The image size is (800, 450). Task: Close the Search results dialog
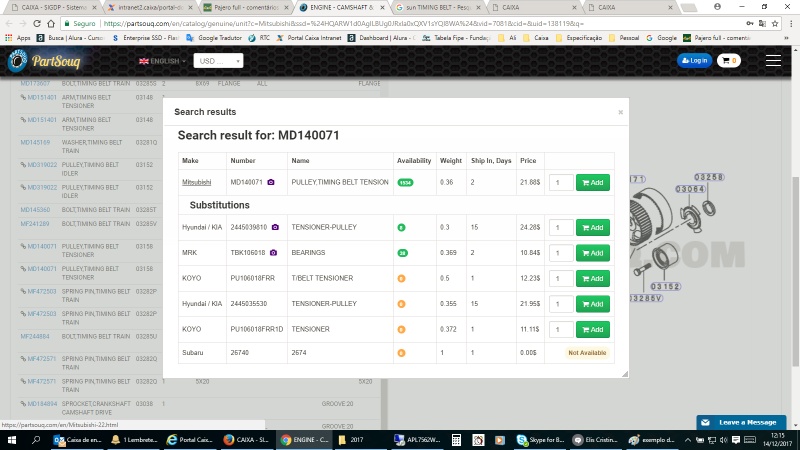(x=620, y=112)
